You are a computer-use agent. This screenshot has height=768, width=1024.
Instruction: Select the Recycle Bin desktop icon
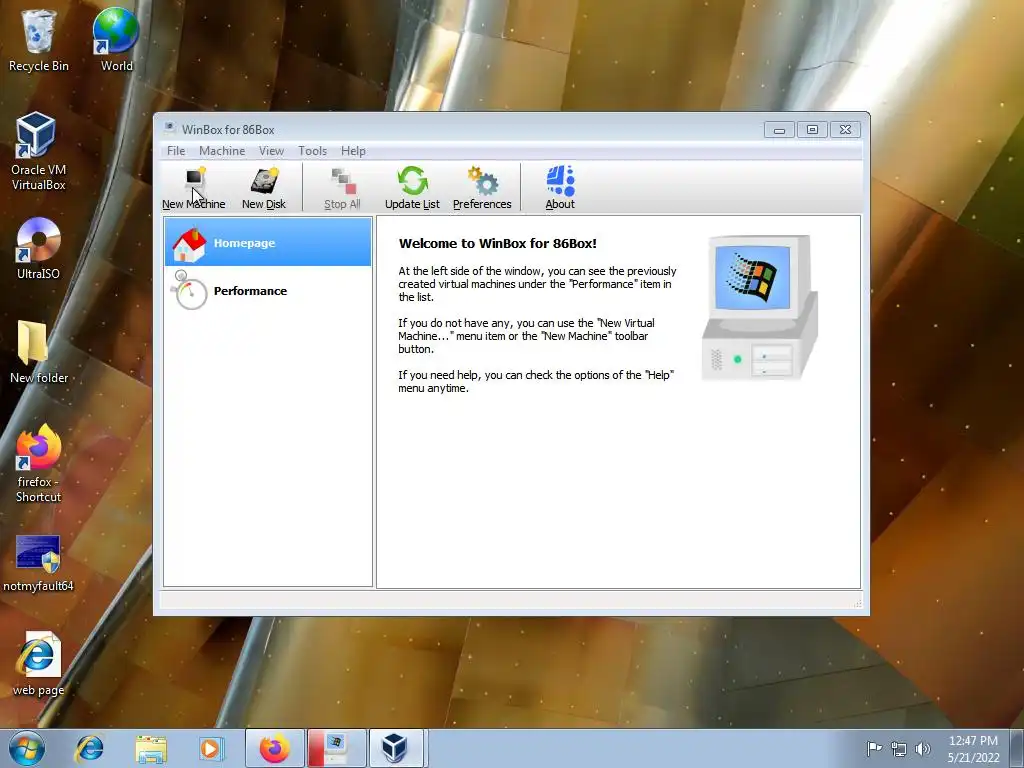coord(39,40)
